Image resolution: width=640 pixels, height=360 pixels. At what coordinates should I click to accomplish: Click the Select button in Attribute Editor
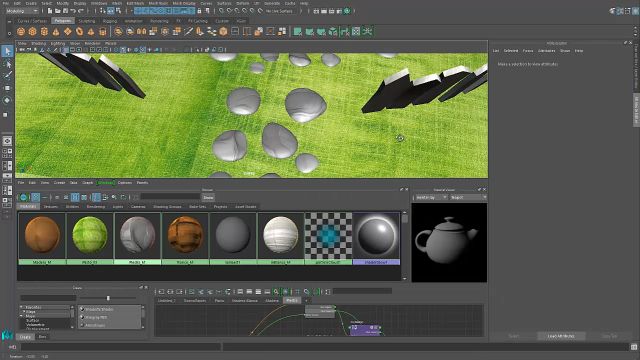click(514, 336)
